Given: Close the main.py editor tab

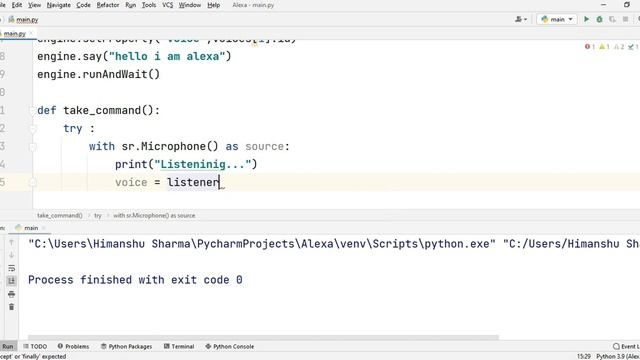Looking at the screenshot, I should coord(31,33).
